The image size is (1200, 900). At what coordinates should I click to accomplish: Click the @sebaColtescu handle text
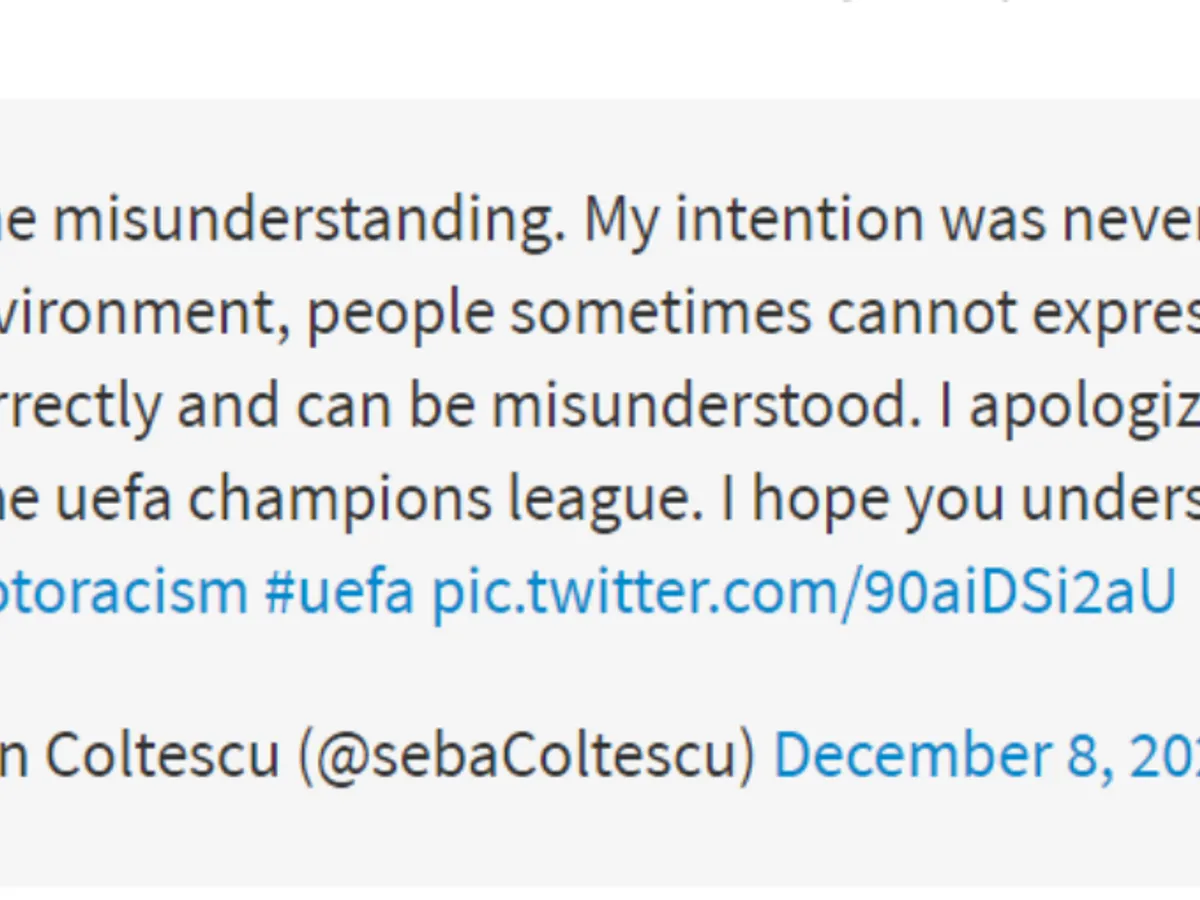(x=526, y=755)
